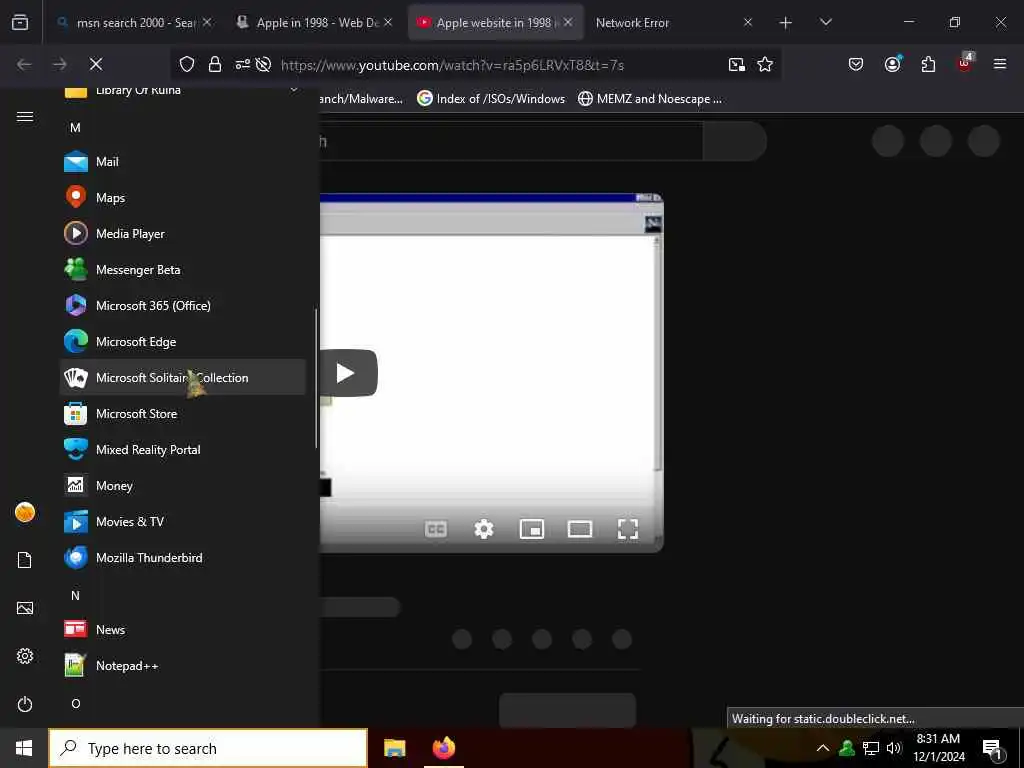Launch Maps app in Start list
The height and width of the screenshot is (768, 1024).
coord(182,197)
